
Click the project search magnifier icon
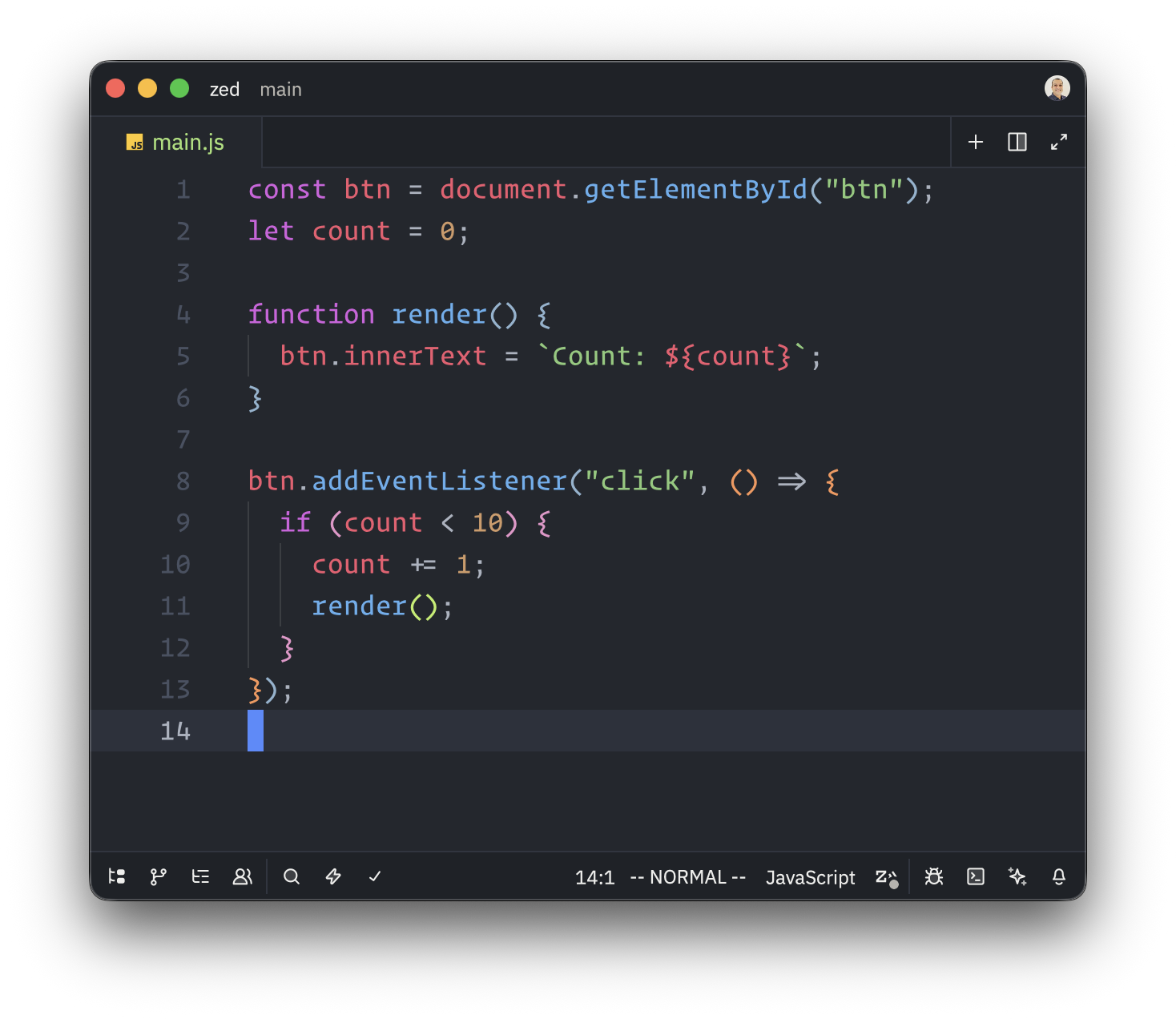292,876
